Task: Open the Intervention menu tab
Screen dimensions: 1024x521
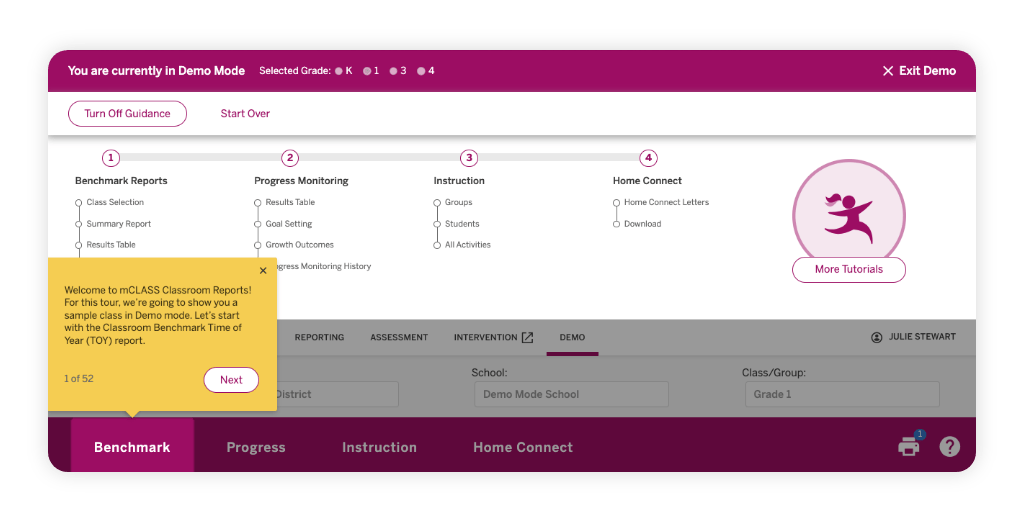Action: pyautogui.click(x=494, y=338)
